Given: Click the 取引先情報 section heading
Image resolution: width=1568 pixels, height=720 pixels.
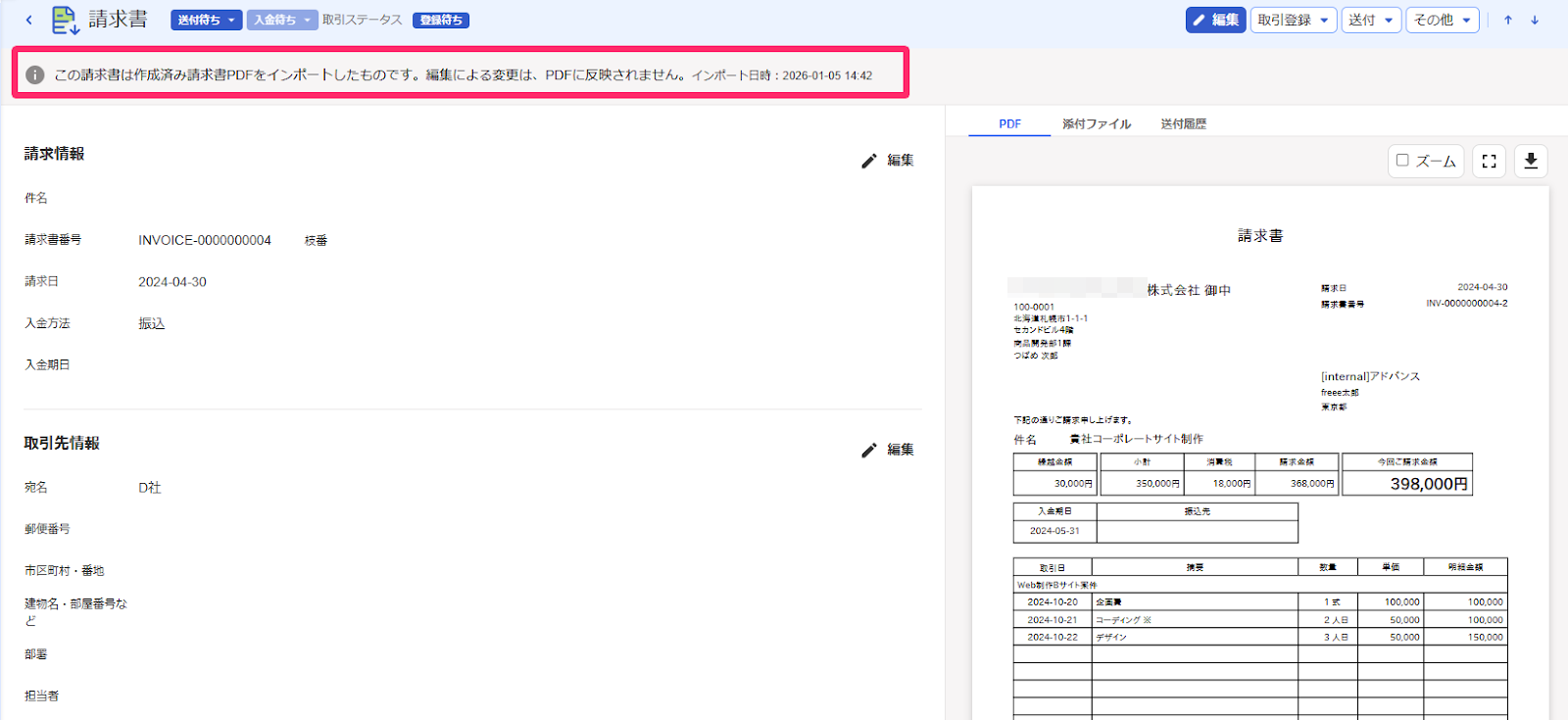Looking at the screenshot, I should (62, 443).
